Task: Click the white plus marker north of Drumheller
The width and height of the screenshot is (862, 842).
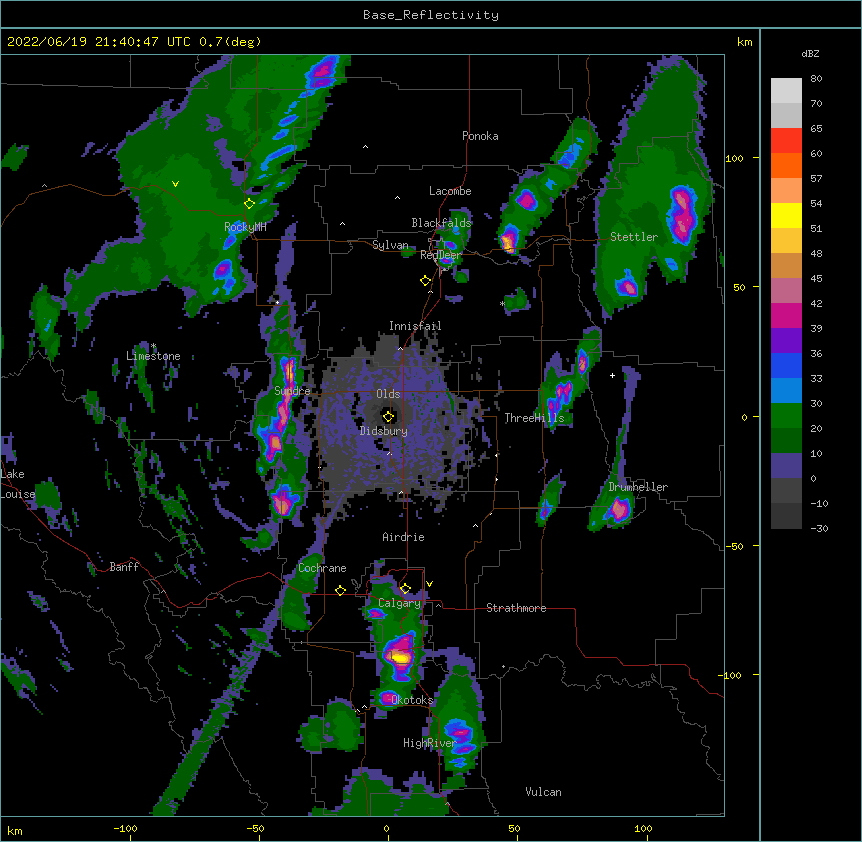Action: coord(612,375)
